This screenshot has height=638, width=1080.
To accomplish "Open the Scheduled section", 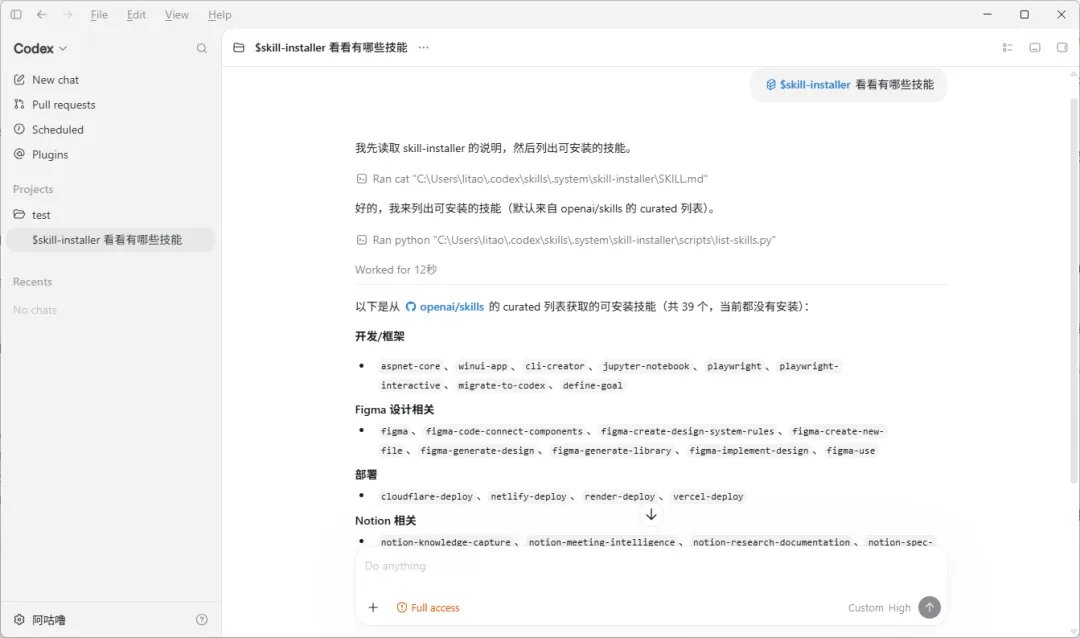I will (57, 130).
